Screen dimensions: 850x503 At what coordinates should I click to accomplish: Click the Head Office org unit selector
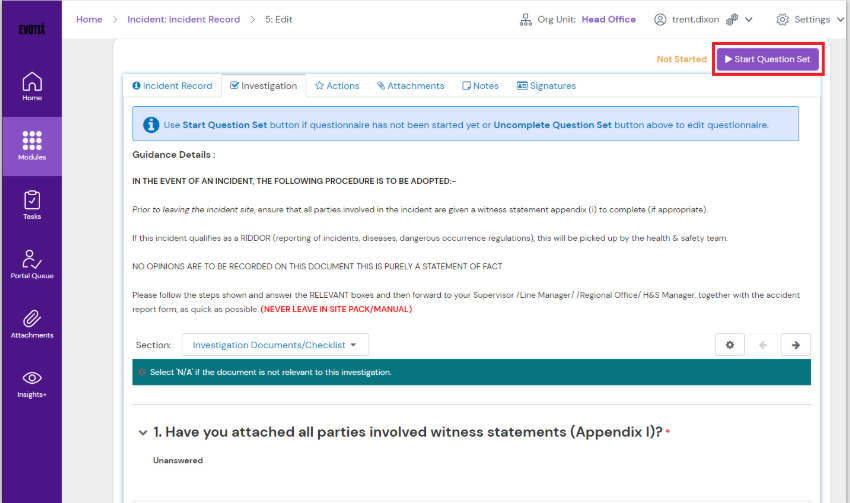608,19
